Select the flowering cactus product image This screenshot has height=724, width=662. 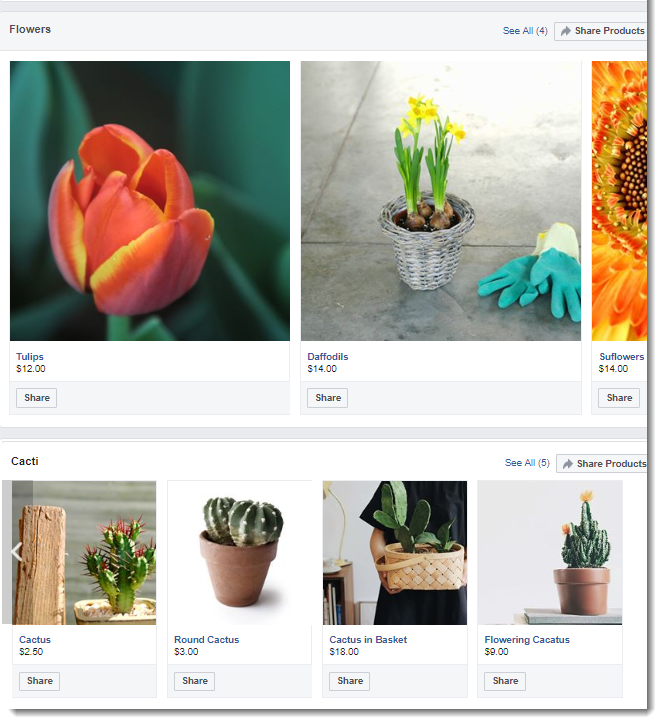click(x=550, y=553)
